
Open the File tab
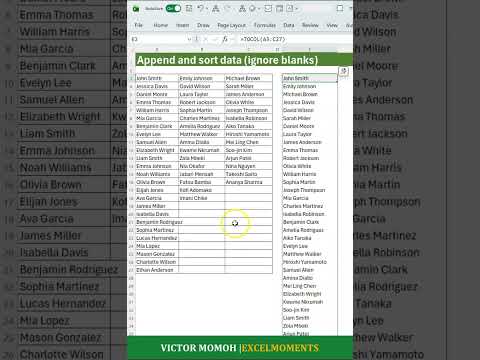(x=138, y=25)
